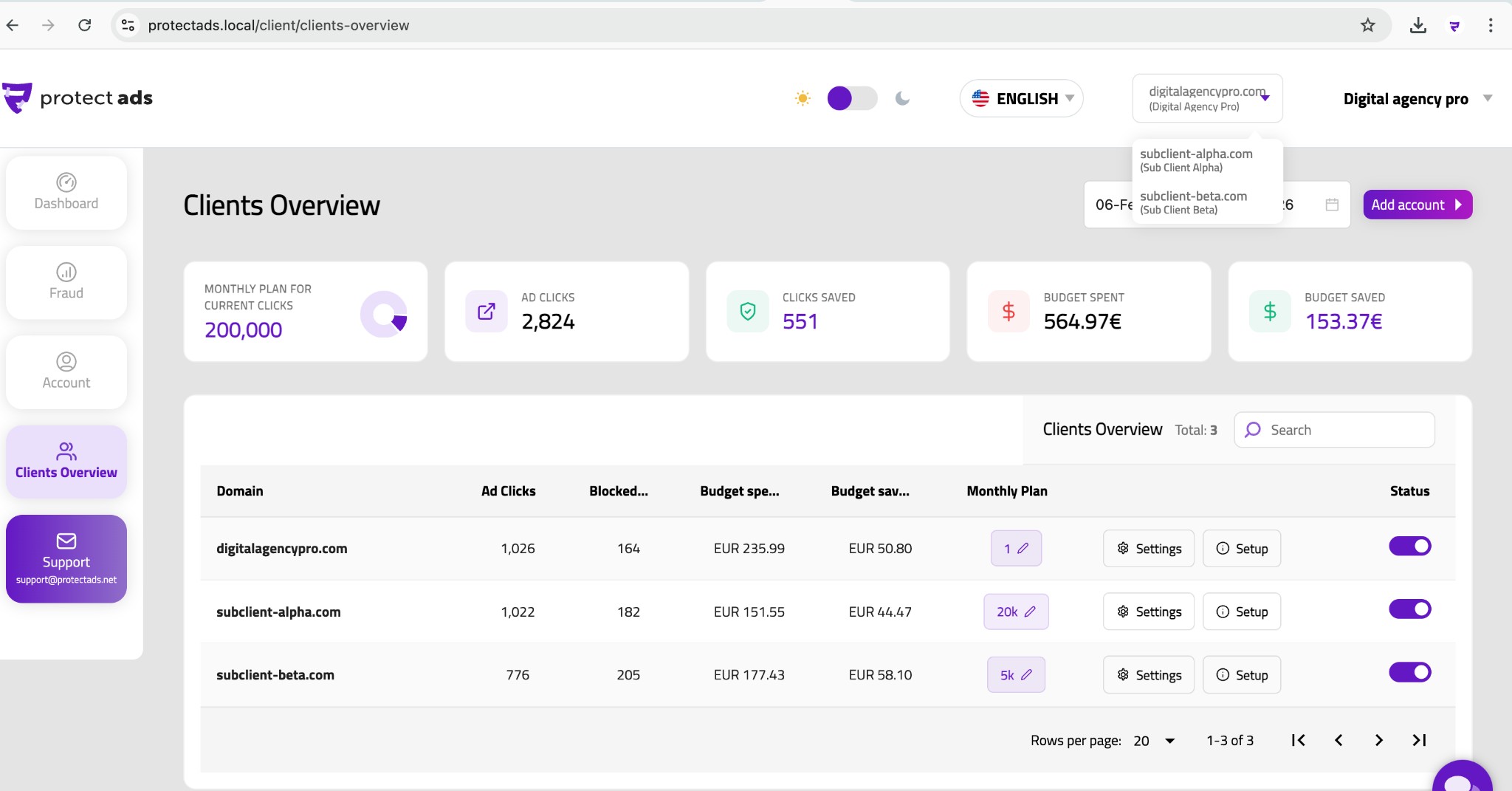Open the Support email panel
Viewport: 1512px width, 791px height.
click(x=66, y=559)
